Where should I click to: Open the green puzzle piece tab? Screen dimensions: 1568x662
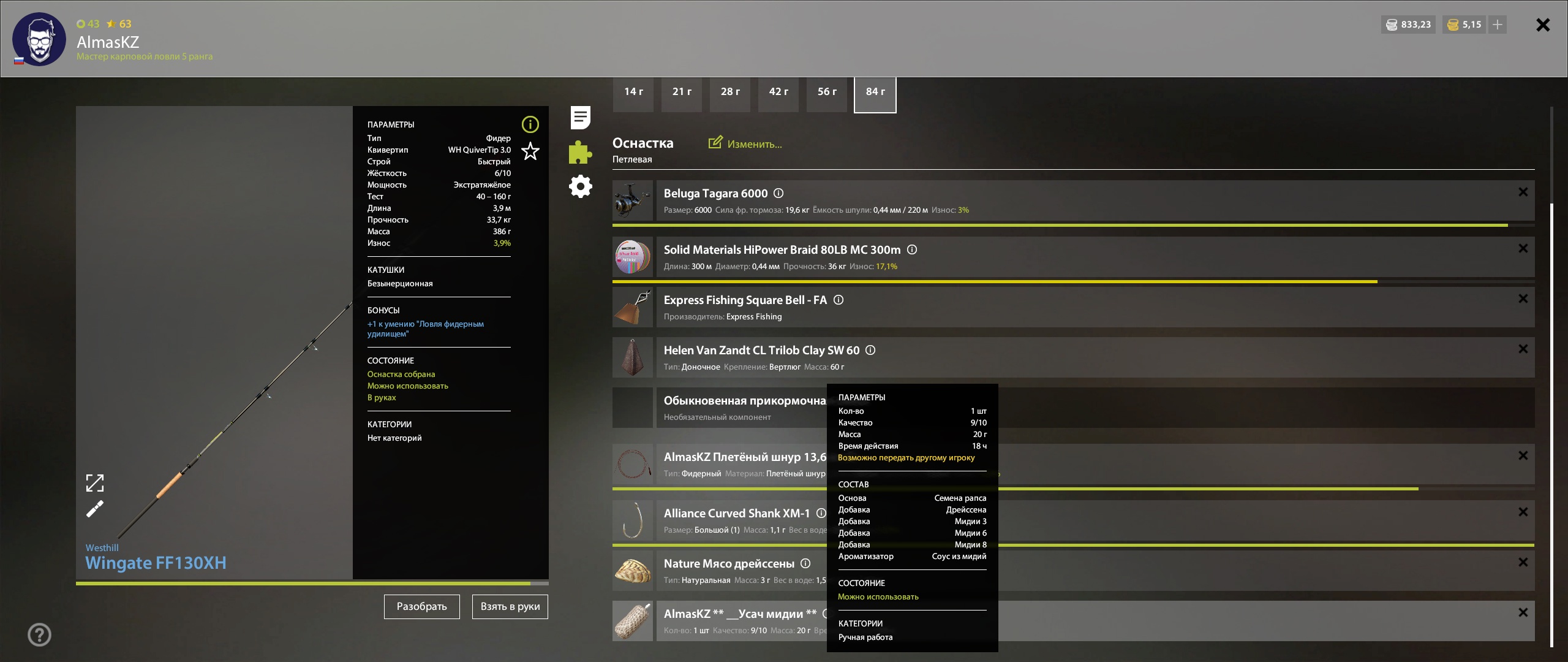coord(580,152)
